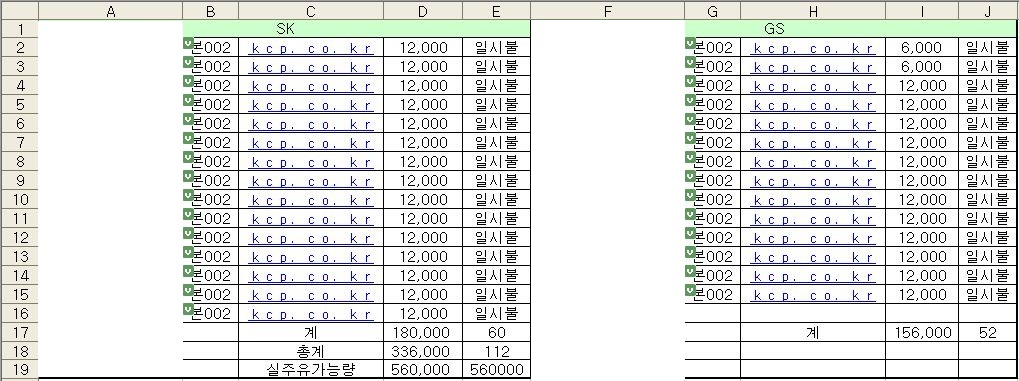Click the Select All corner box

[x=19, y=11]
